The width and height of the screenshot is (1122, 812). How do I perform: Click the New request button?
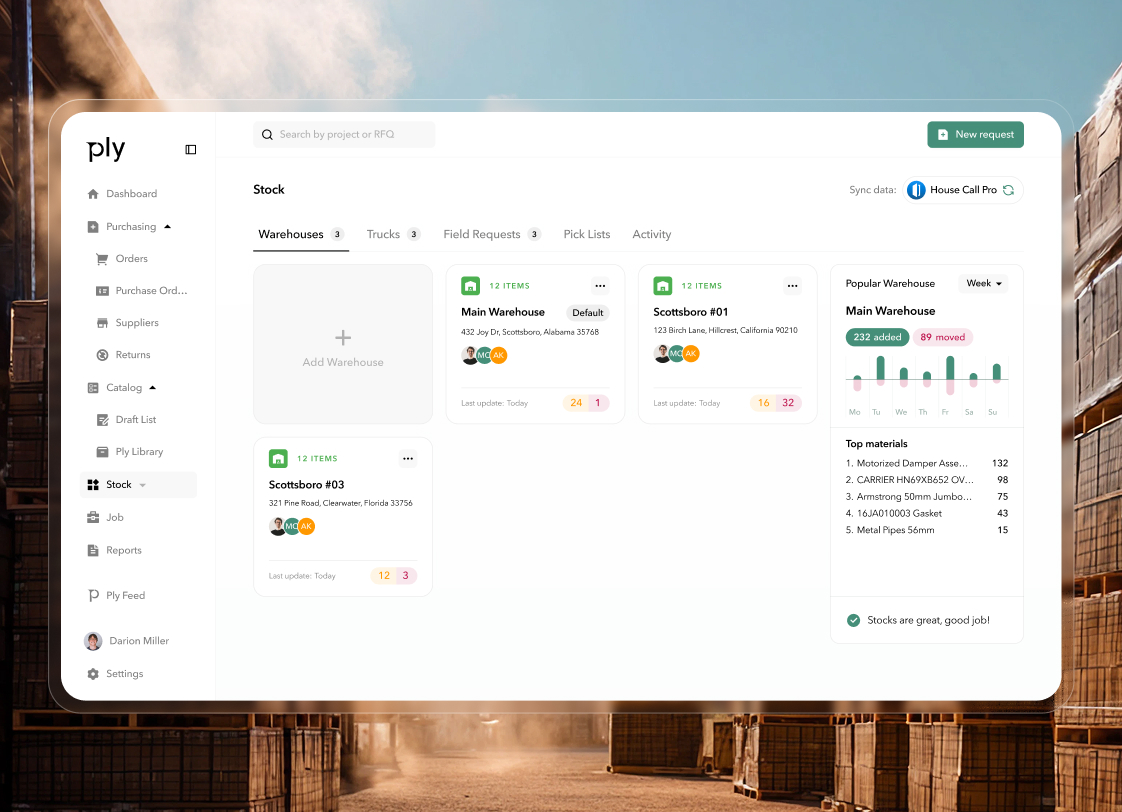point(975,134)
